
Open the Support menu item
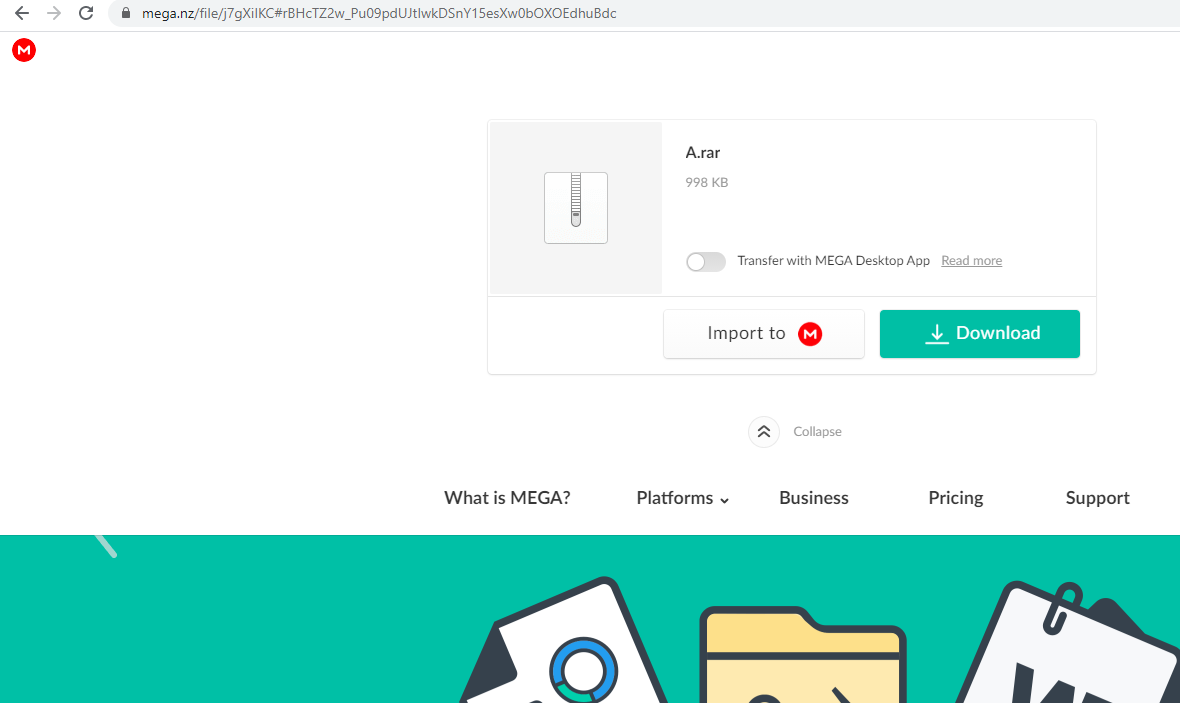[1097, 498]
